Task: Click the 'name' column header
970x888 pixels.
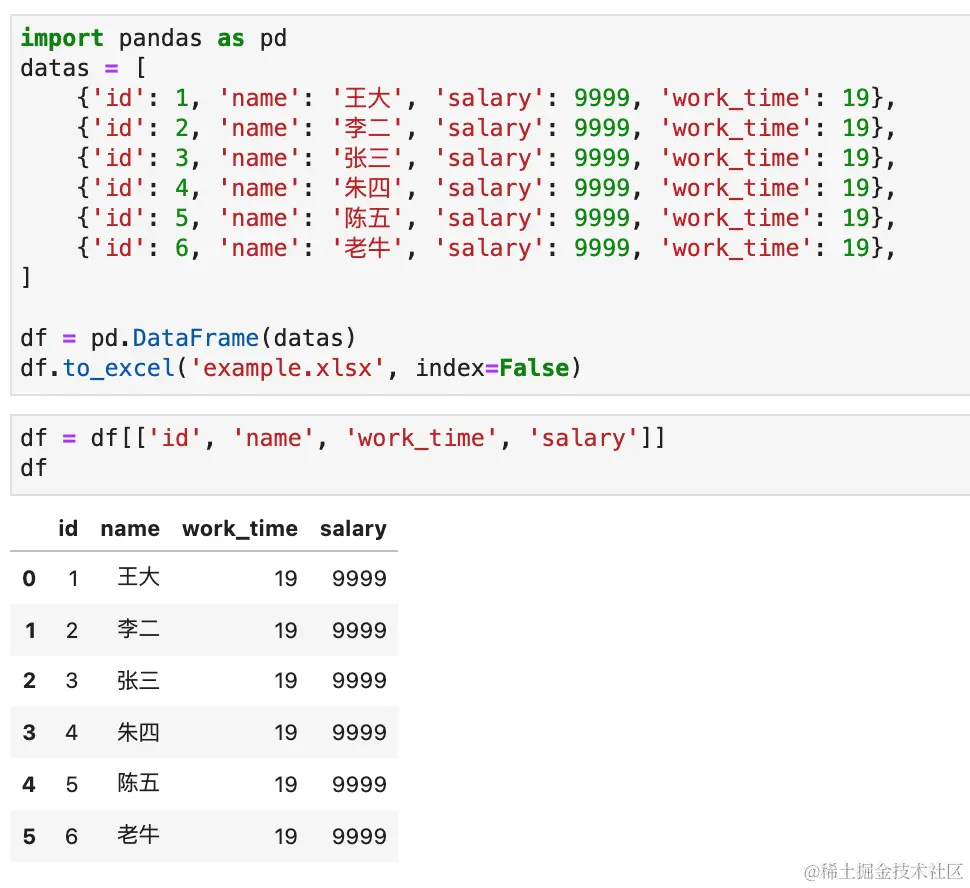Action: (130, 529)
